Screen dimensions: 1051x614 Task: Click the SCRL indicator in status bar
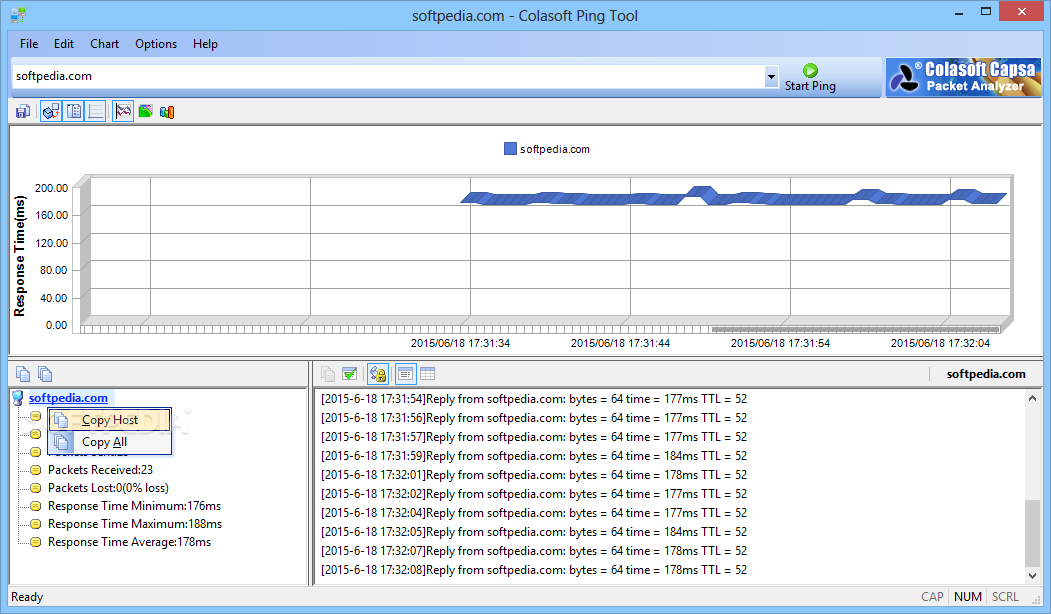tap(1005, 597)
